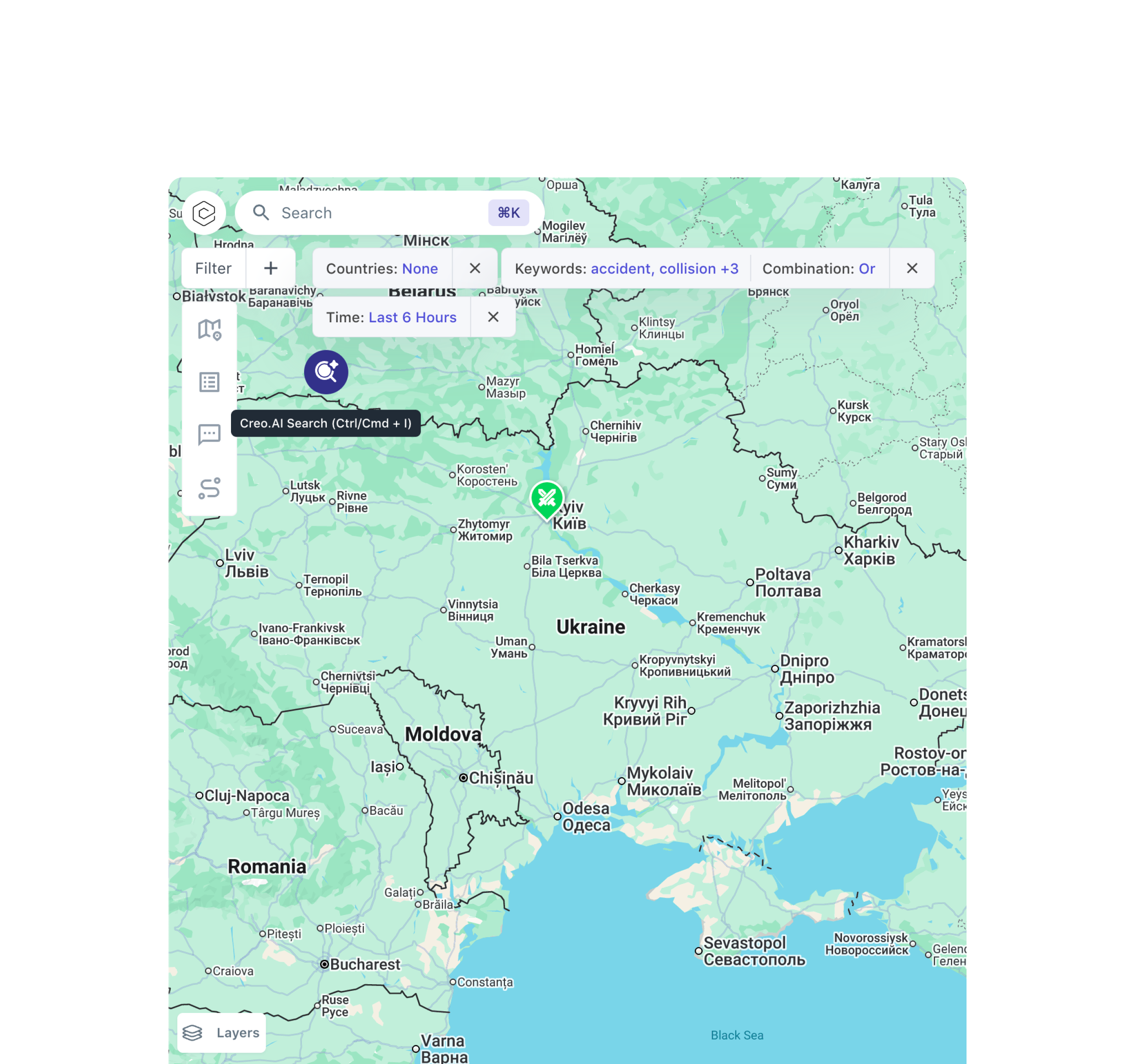Click the Creo hexagon logo button
The image size is (1135, 1064).
point(204,214)
